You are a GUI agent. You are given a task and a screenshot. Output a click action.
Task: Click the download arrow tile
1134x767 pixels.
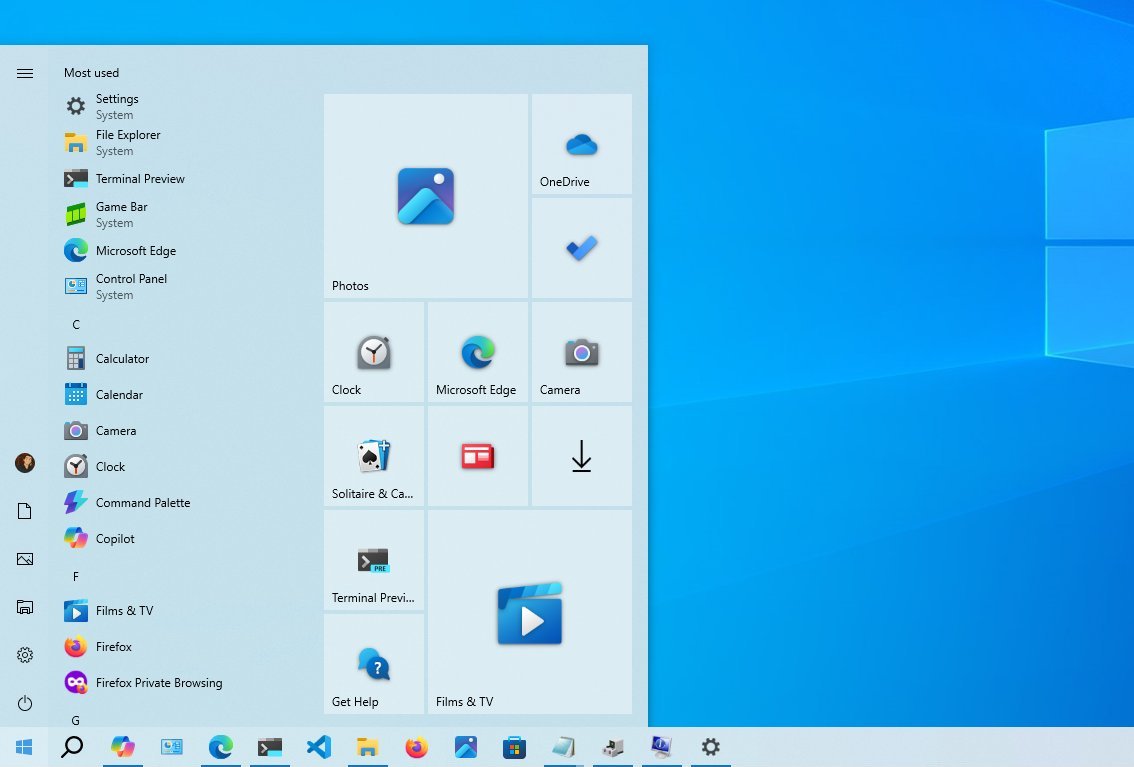click(582, 456)
